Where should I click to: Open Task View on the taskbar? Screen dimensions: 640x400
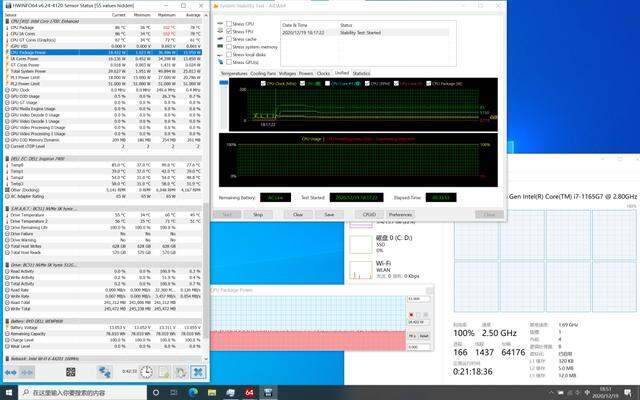(174, 393)
